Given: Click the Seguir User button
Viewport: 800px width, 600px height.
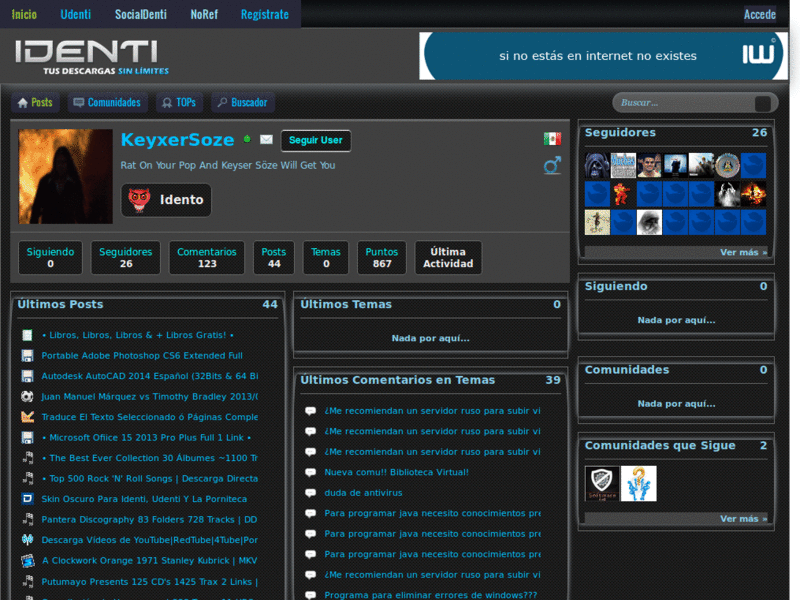Looking at the screenshot, I should tap(316, 140).
